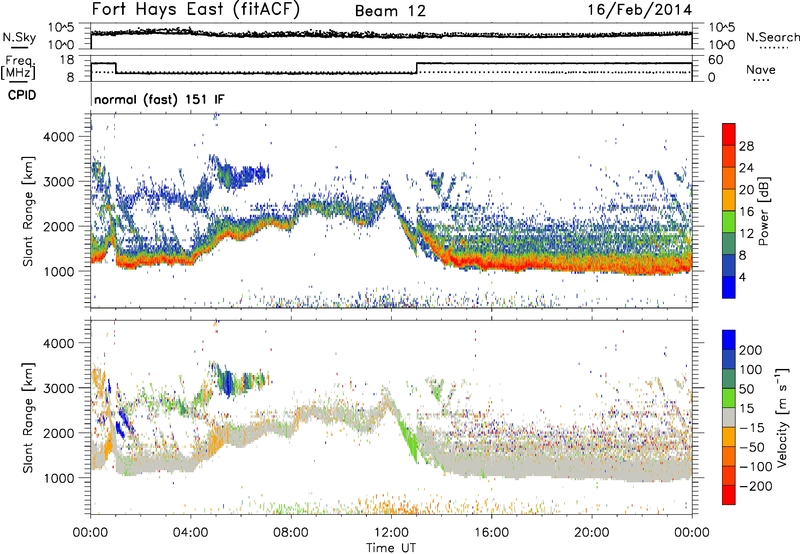Click the blue bottom of the power colorbar

click(729, 287)
